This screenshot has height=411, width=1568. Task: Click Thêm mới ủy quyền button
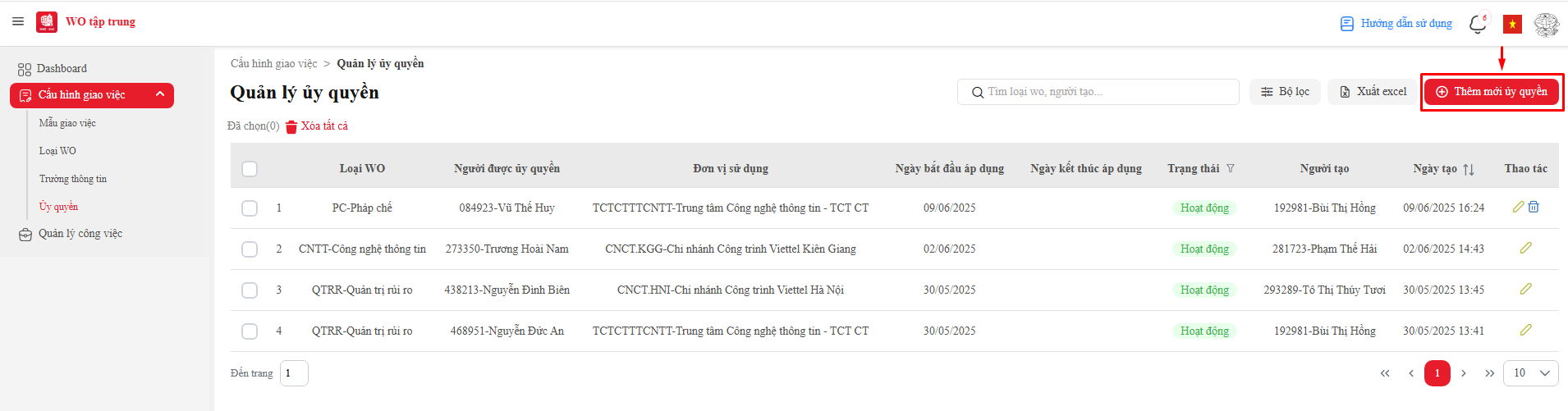[x=1492, y=92]
